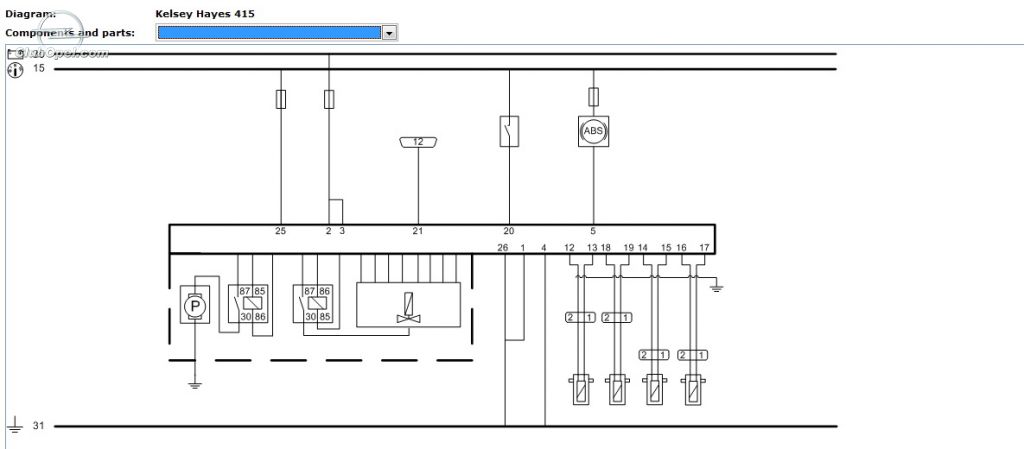Click wheel speed sensor wired to pins 12/13

click(x=581, y=389)
